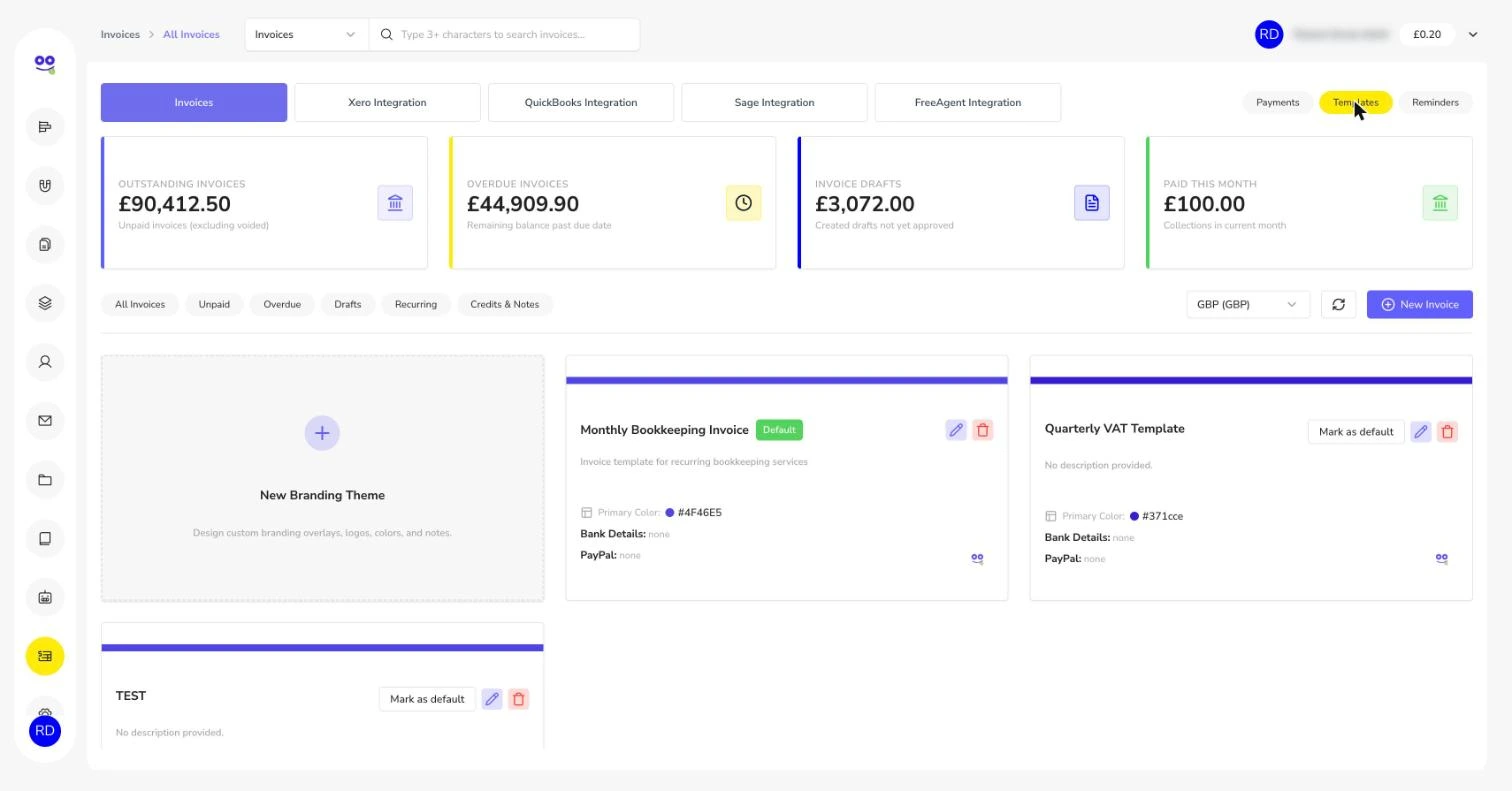The image size is (1512, 791).
Task: Click the refresh icon button
Action: point(1338,304)
